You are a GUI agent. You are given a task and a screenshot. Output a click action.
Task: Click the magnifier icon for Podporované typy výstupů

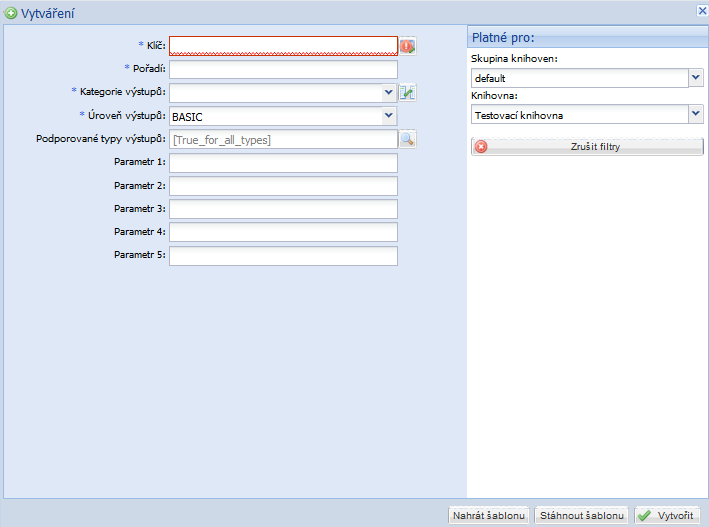click(x=408, y=140)
